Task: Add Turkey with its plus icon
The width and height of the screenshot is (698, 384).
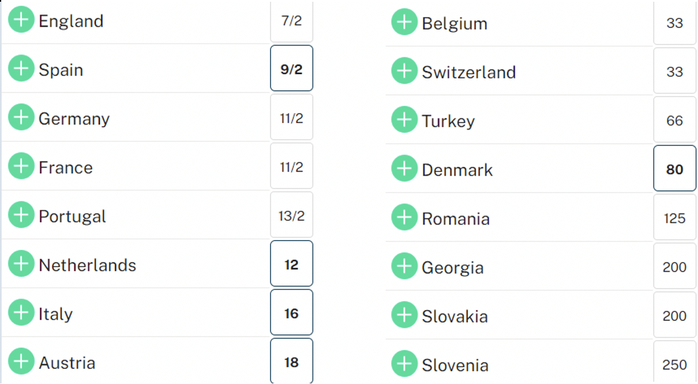Action: click(404, 120)
